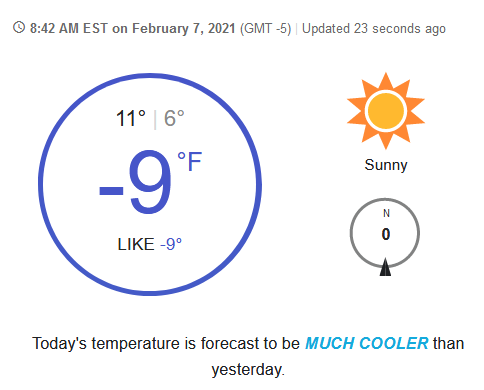
Task: Click the °F temperature unit symbol
Action: 189,162
